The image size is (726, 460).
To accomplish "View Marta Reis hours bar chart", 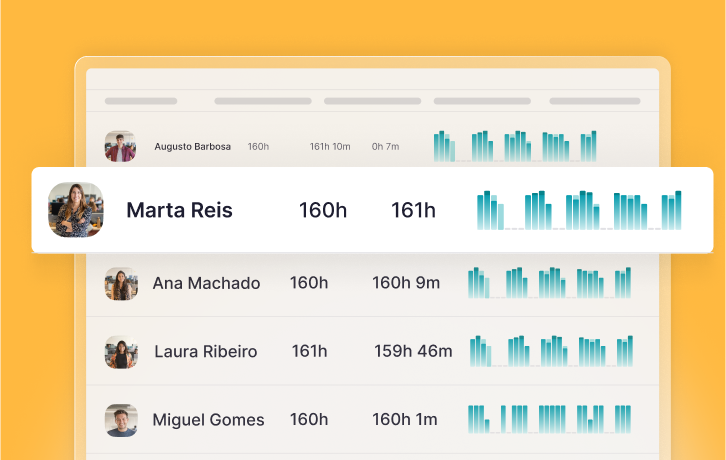I will coord(579,210).
